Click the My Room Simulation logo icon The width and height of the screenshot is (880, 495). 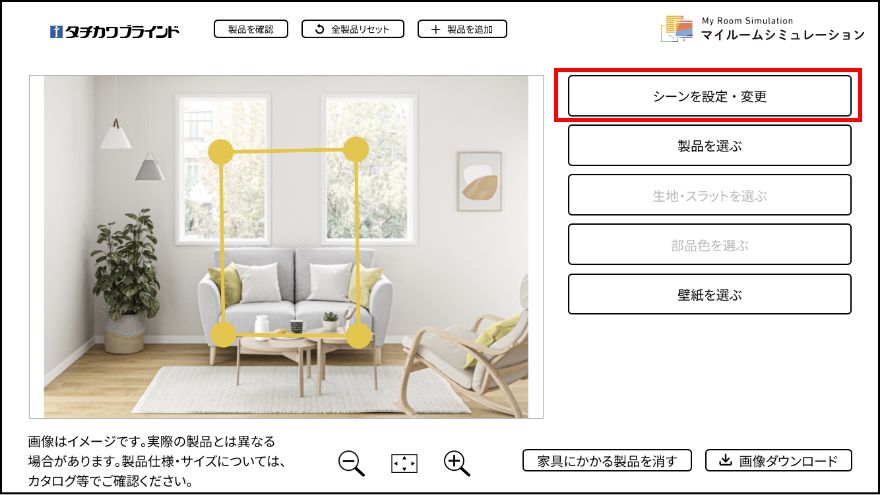676,29
